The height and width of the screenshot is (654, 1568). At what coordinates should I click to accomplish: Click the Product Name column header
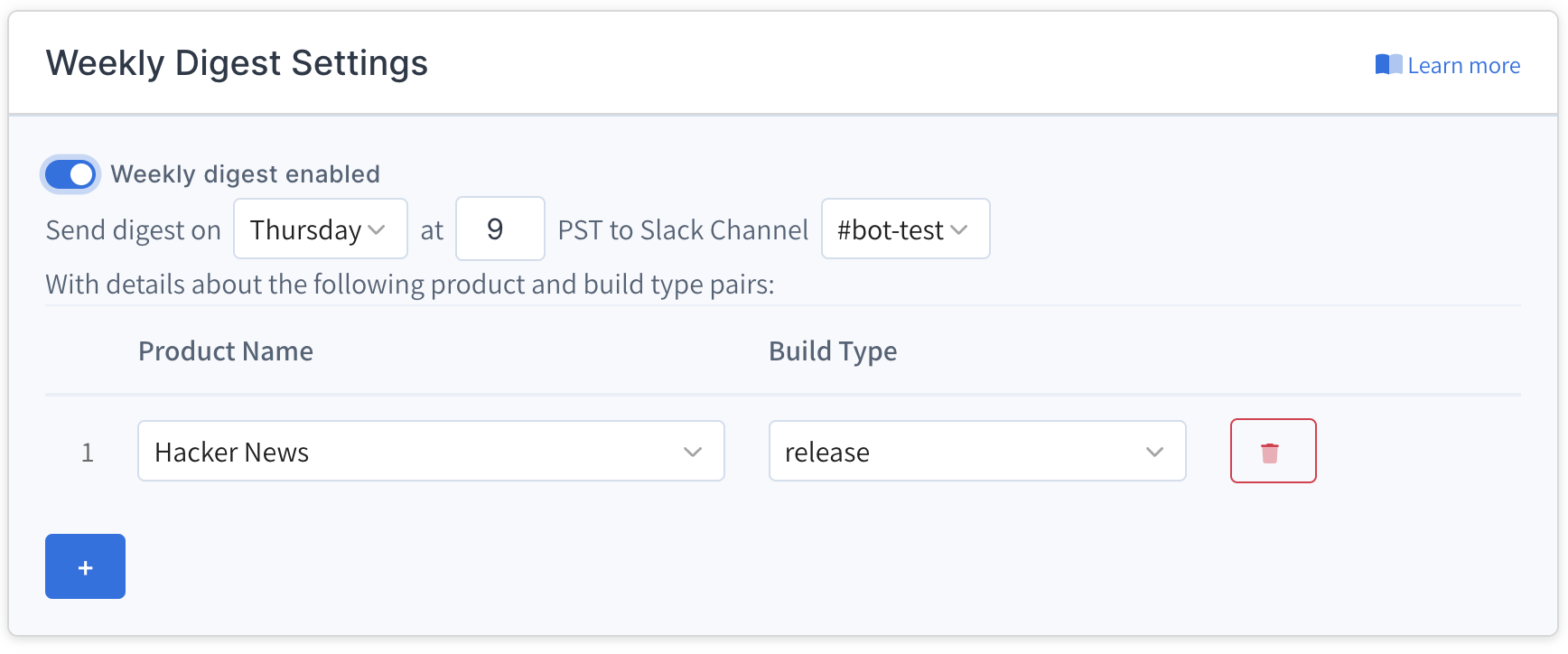[226, 351]
